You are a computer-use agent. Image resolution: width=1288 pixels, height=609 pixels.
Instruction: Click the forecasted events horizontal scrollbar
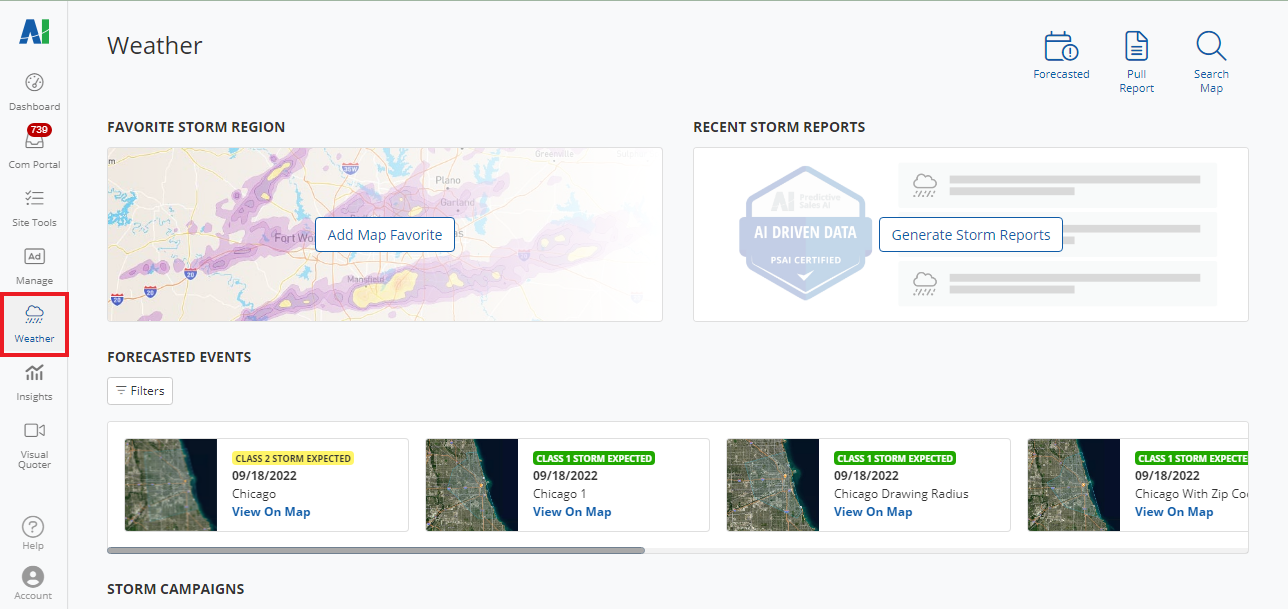[376, 550]
